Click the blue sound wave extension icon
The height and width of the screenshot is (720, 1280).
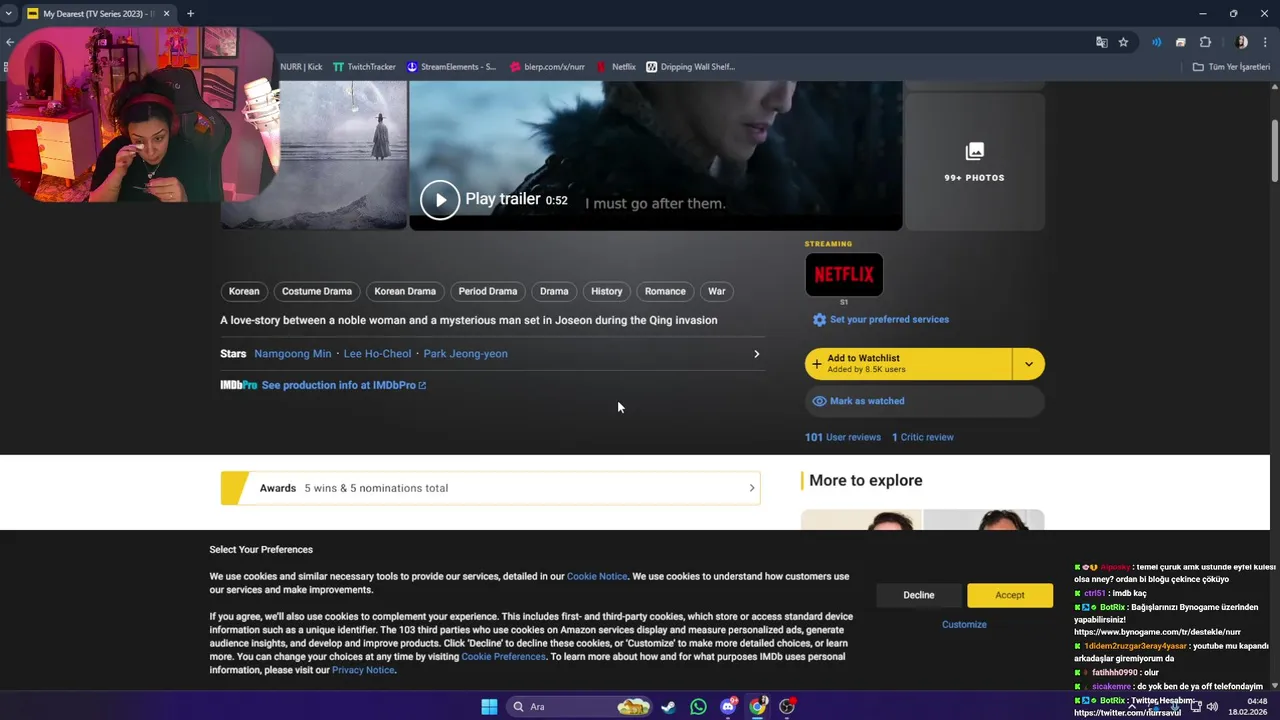click(1156, 42)
